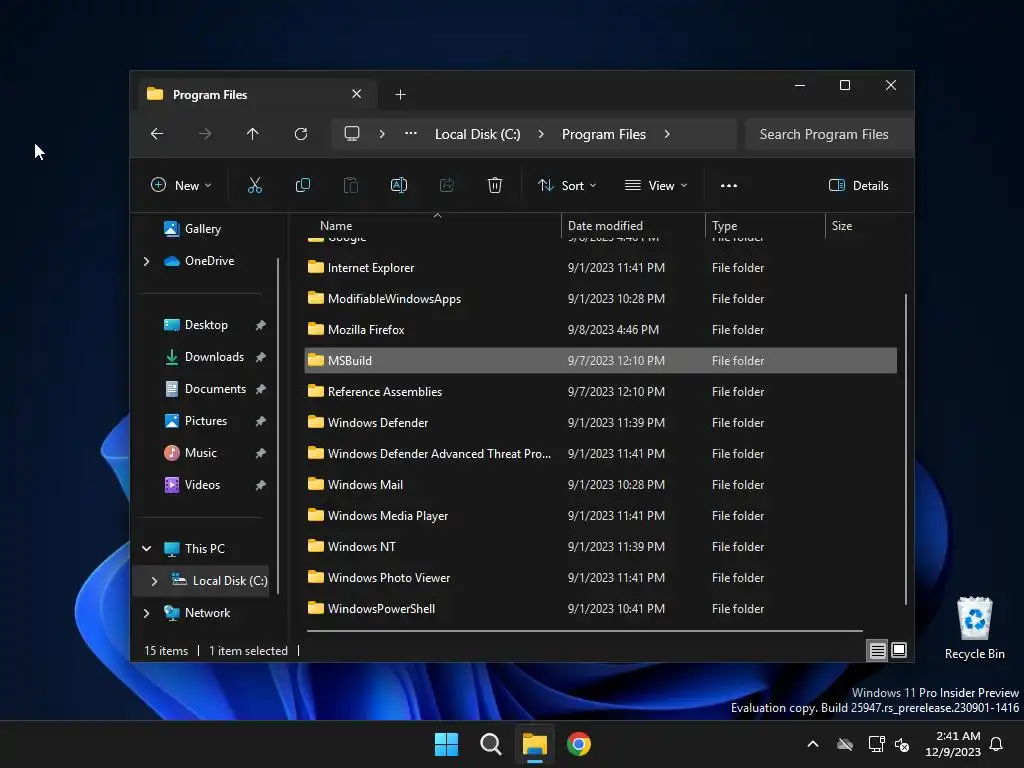Click chevron after Local Disk (C:) in address bar

click(x=541, y=134)
